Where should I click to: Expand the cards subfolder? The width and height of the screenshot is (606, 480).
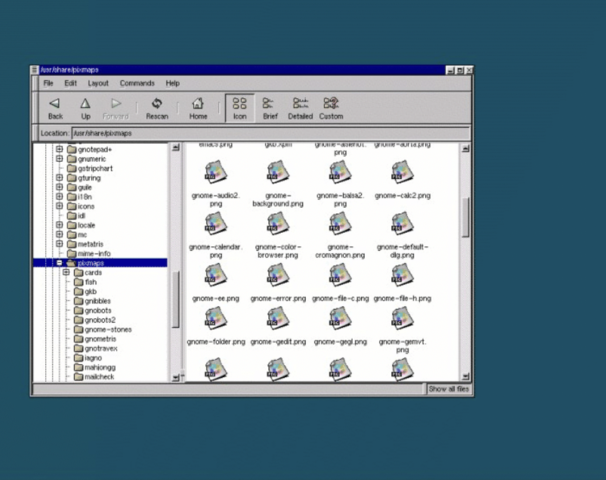click(66, 272)
